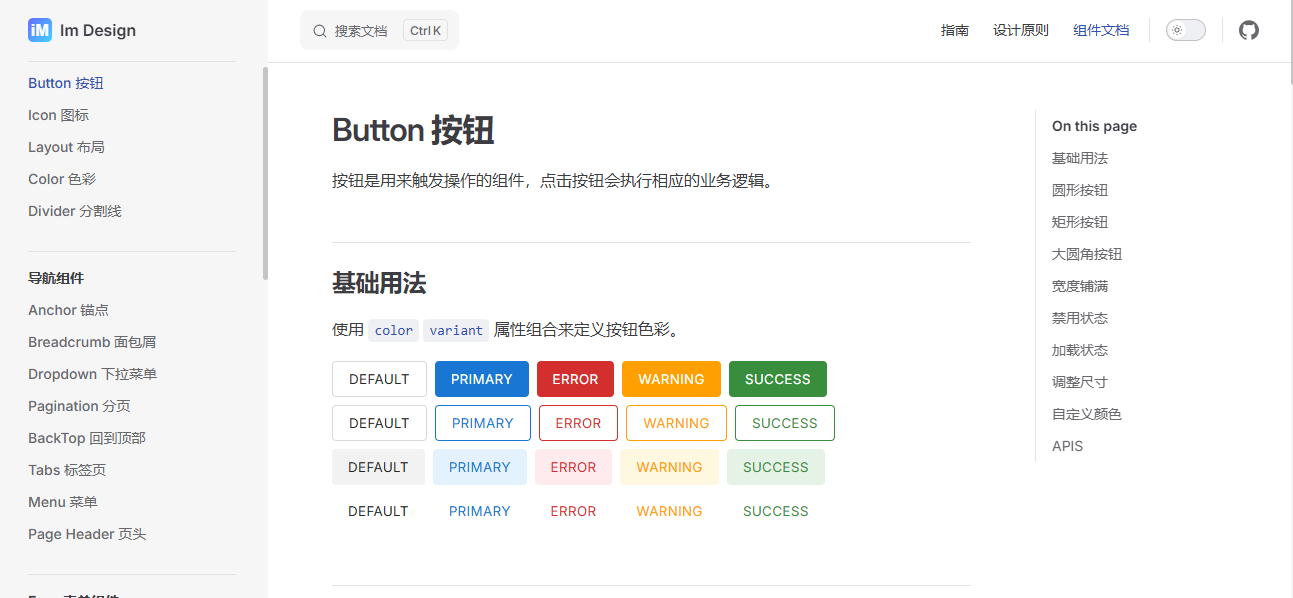Go to Color 色彩 sidebar page
Screen dimensions: 1293x598
[62, 179]
